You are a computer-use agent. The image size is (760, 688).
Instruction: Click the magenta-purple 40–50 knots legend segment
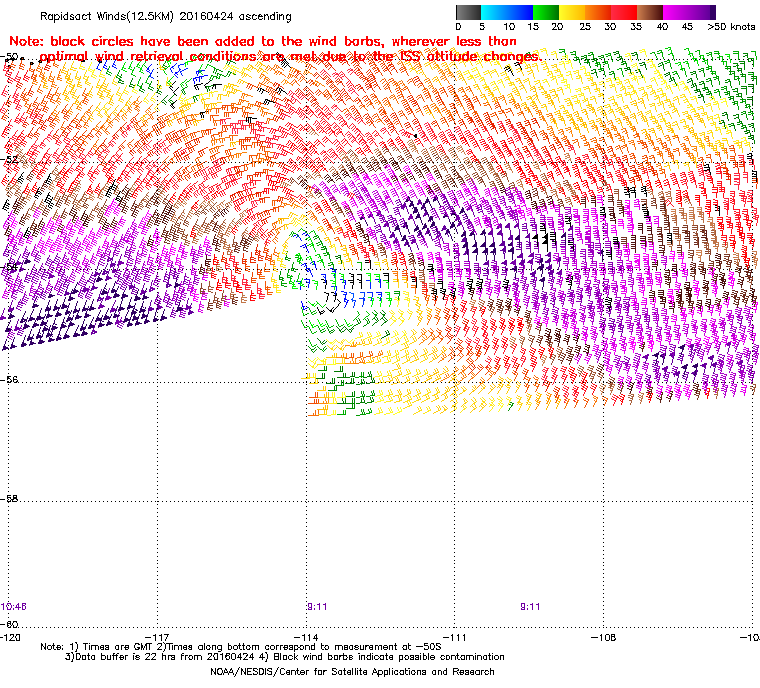click(x=689, y=12)
